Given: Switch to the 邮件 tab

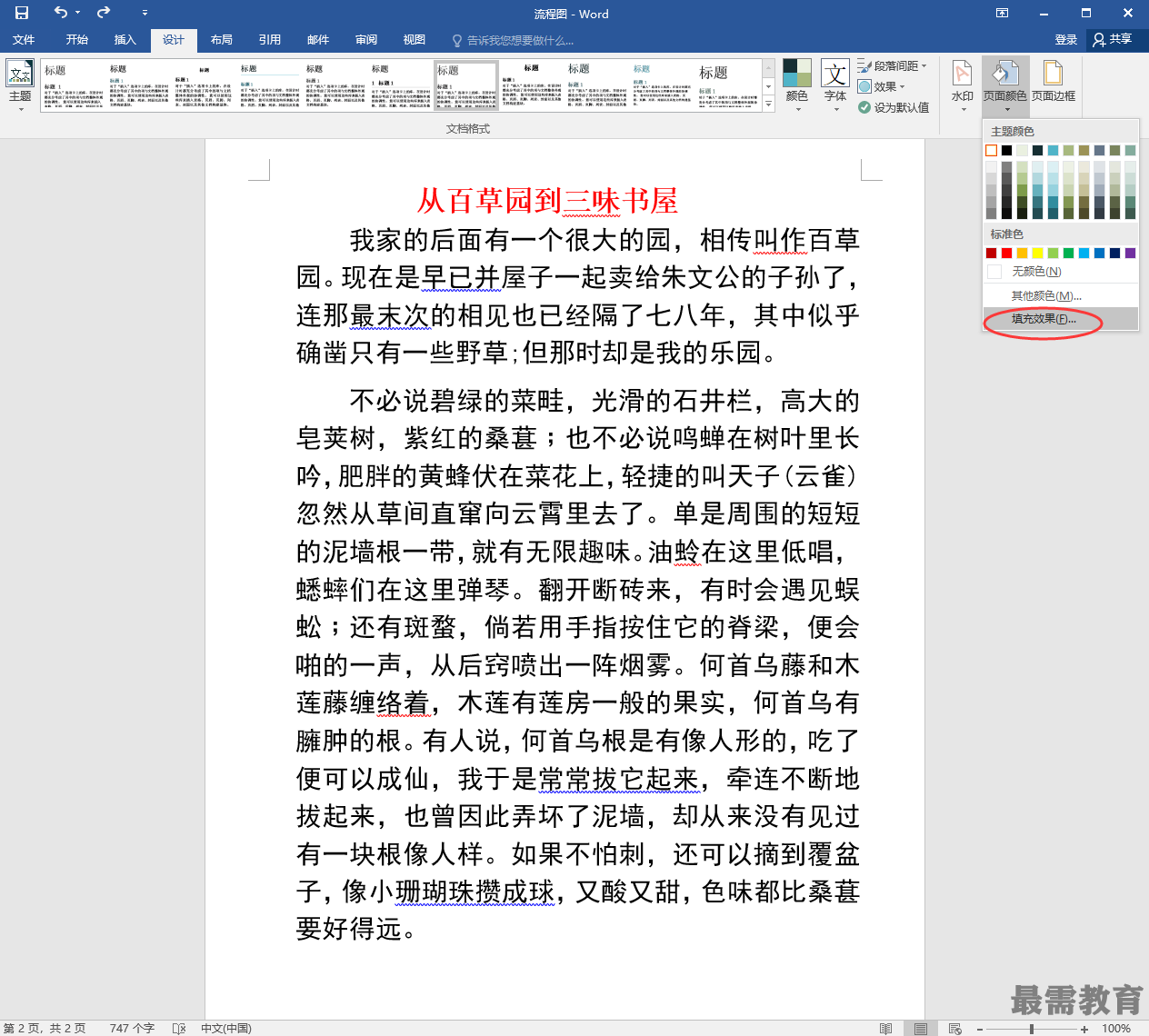Looking at the screenshot, I should (x=318, y=40).
